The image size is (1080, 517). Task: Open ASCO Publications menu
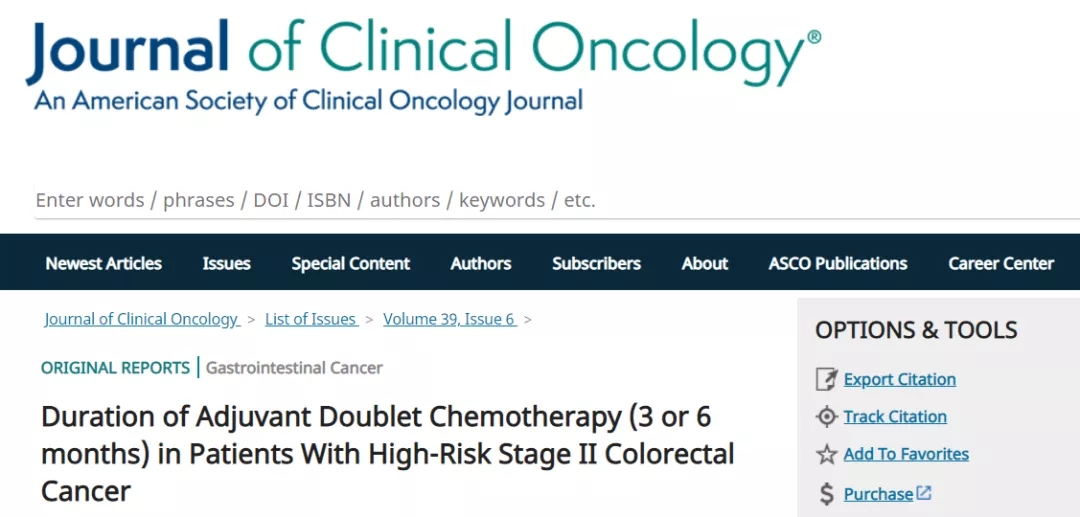[x=837, y=264]
